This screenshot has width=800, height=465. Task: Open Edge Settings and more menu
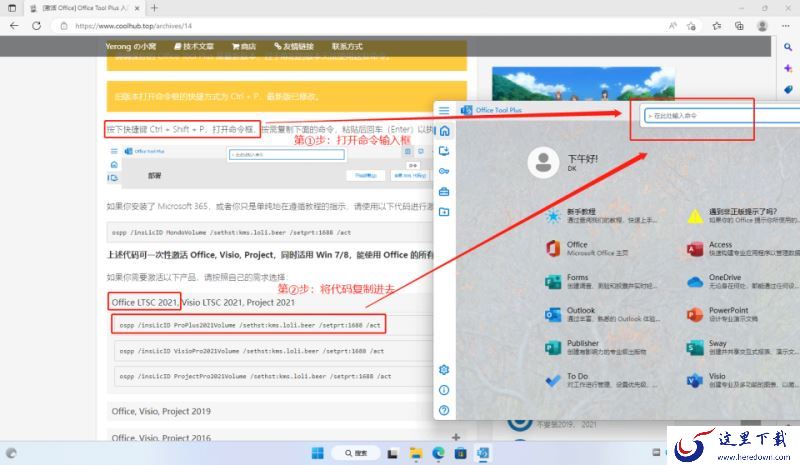(785, 26)
